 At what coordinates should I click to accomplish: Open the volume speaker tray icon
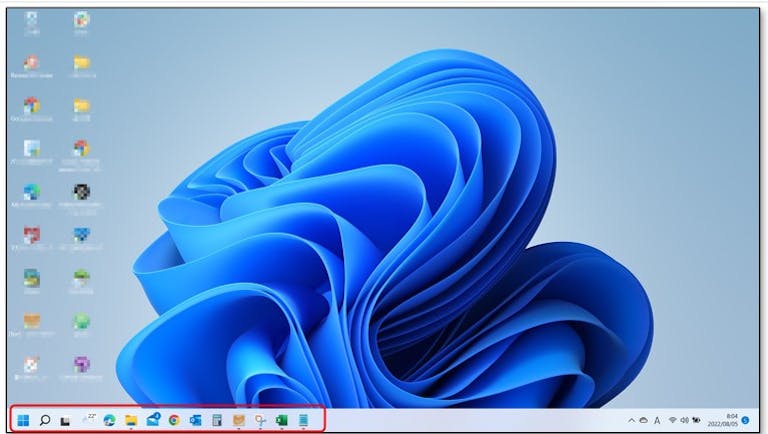coord(684,420)
